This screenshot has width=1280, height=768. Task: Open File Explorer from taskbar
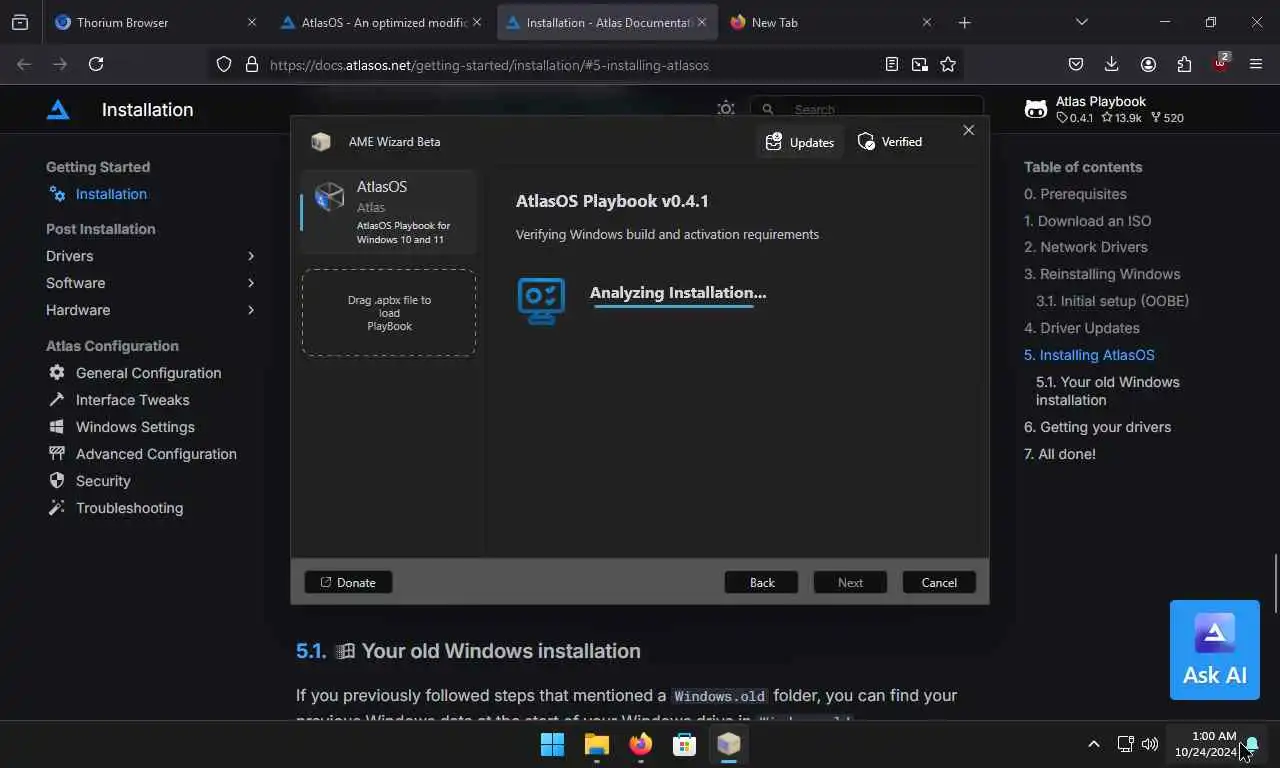click(x=597, y=744)
